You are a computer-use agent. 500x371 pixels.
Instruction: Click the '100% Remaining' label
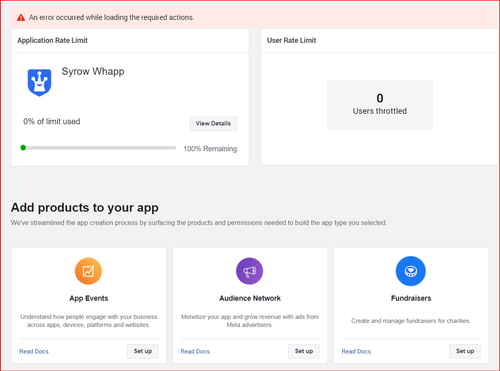tap(210, 149)
